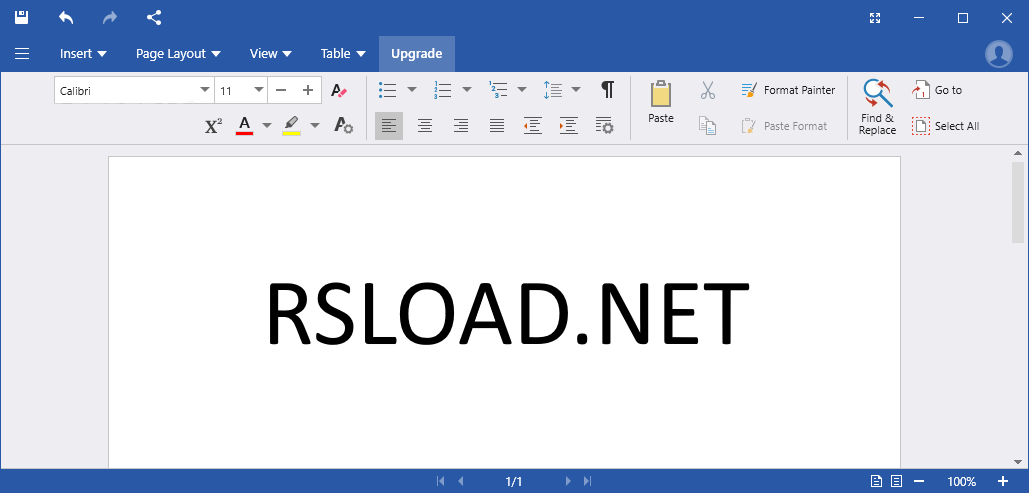This screenshot has width=1029, height=493.
Task: Open the yellow highlight color dropdown
Action: (x=315, y=126)
